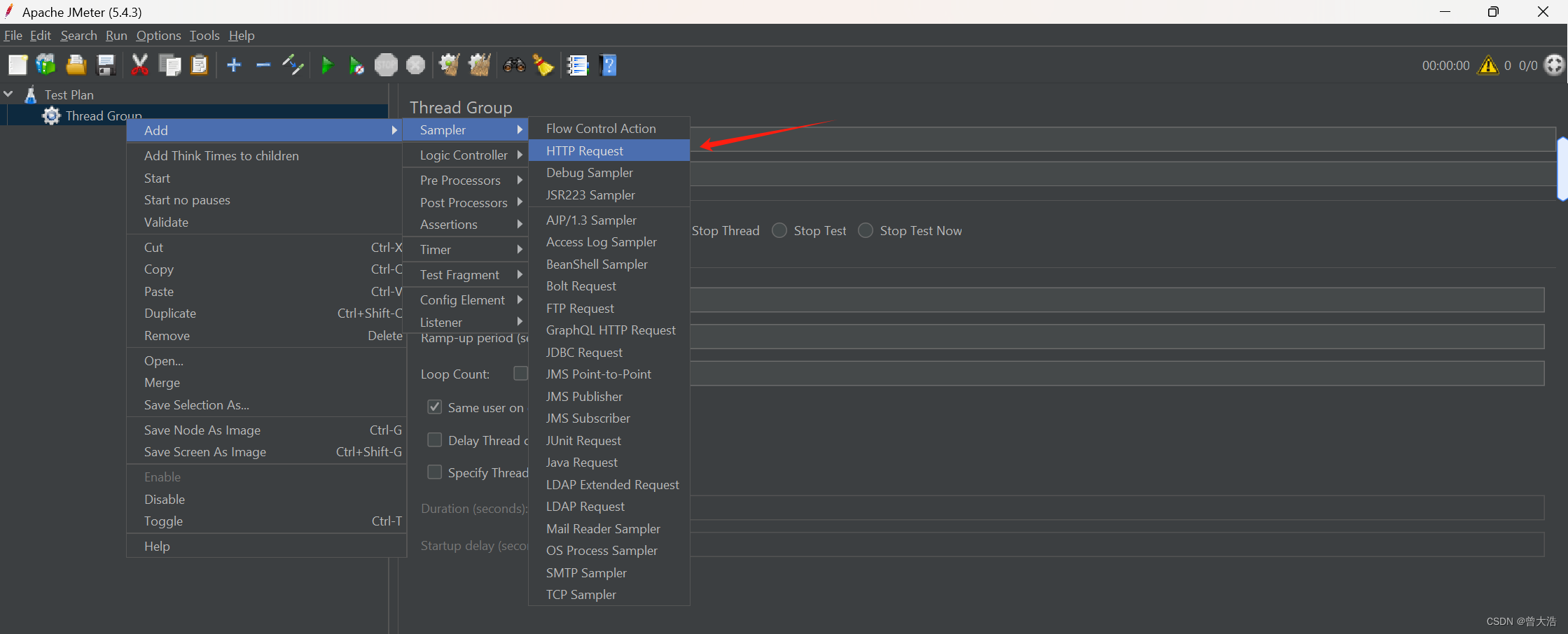Enable the Delay Thread creation checkbox

(x=435, y=439)
